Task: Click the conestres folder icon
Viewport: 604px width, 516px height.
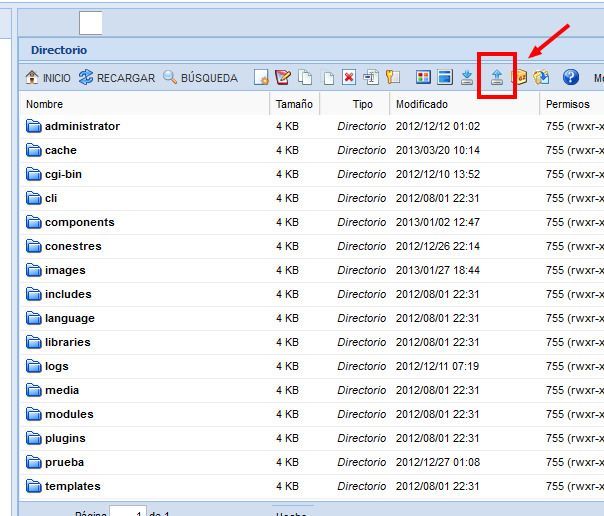Action: click(x=34, y=246)
